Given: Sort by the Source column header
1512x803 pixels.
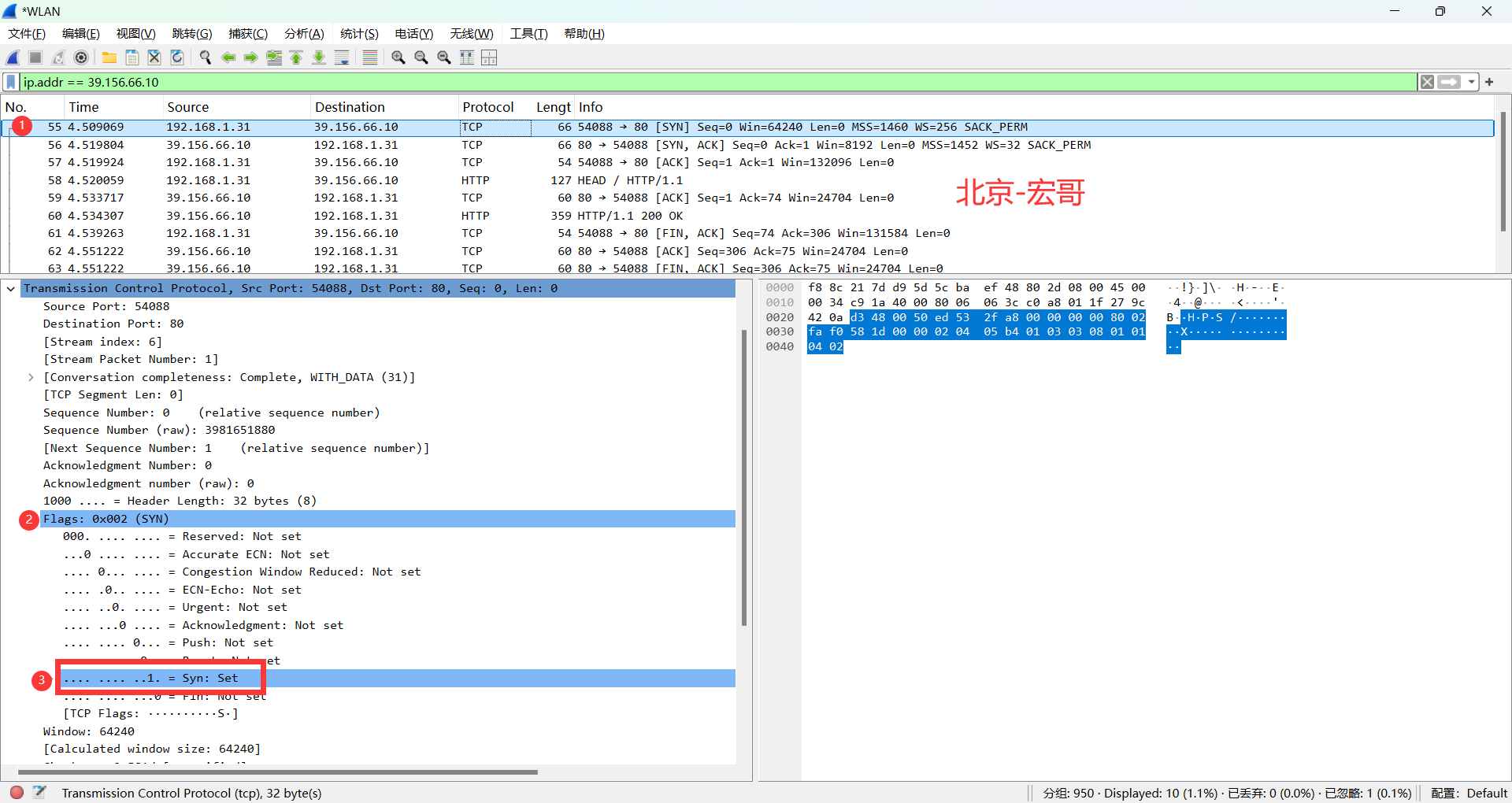Looking at the screenshot, I should tap(236, 107).
